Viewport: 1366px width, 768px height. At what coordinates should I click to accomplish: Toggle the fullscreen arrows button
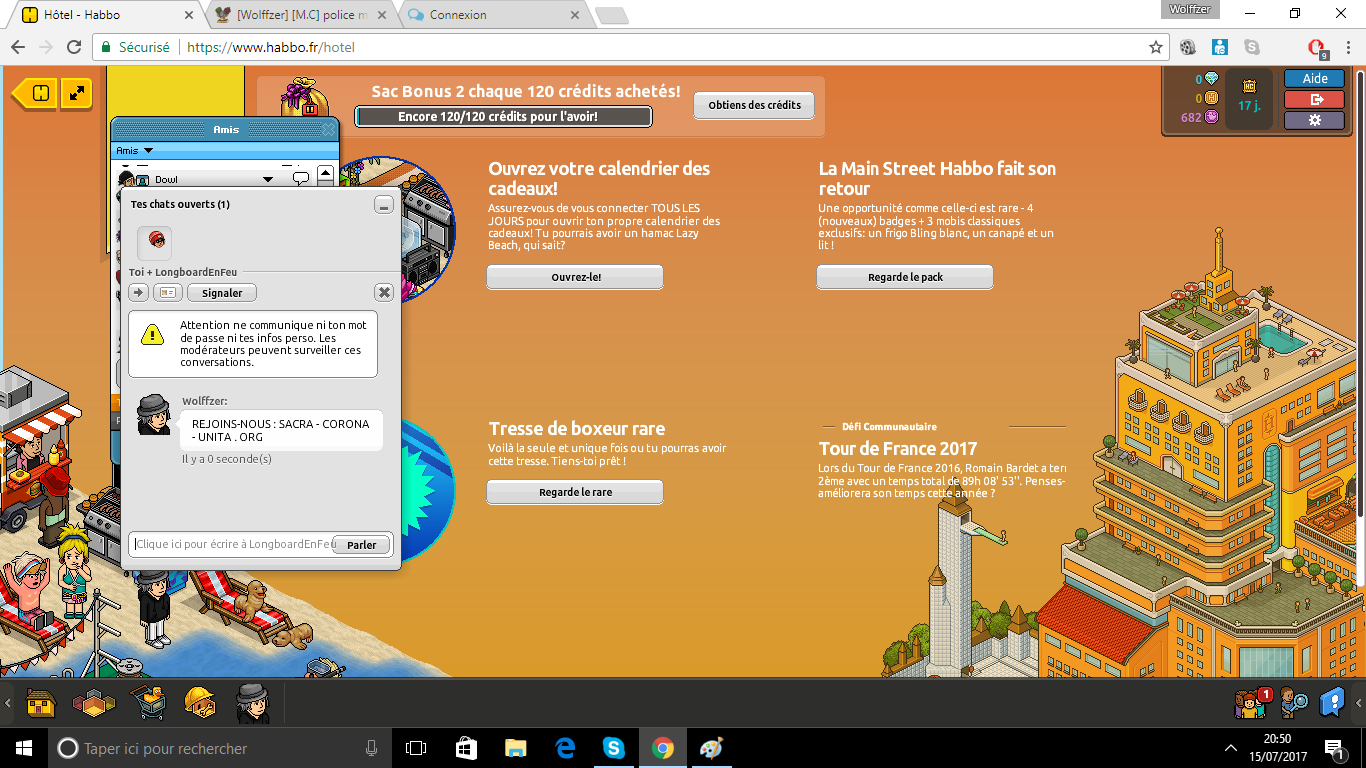pos(76,94)
